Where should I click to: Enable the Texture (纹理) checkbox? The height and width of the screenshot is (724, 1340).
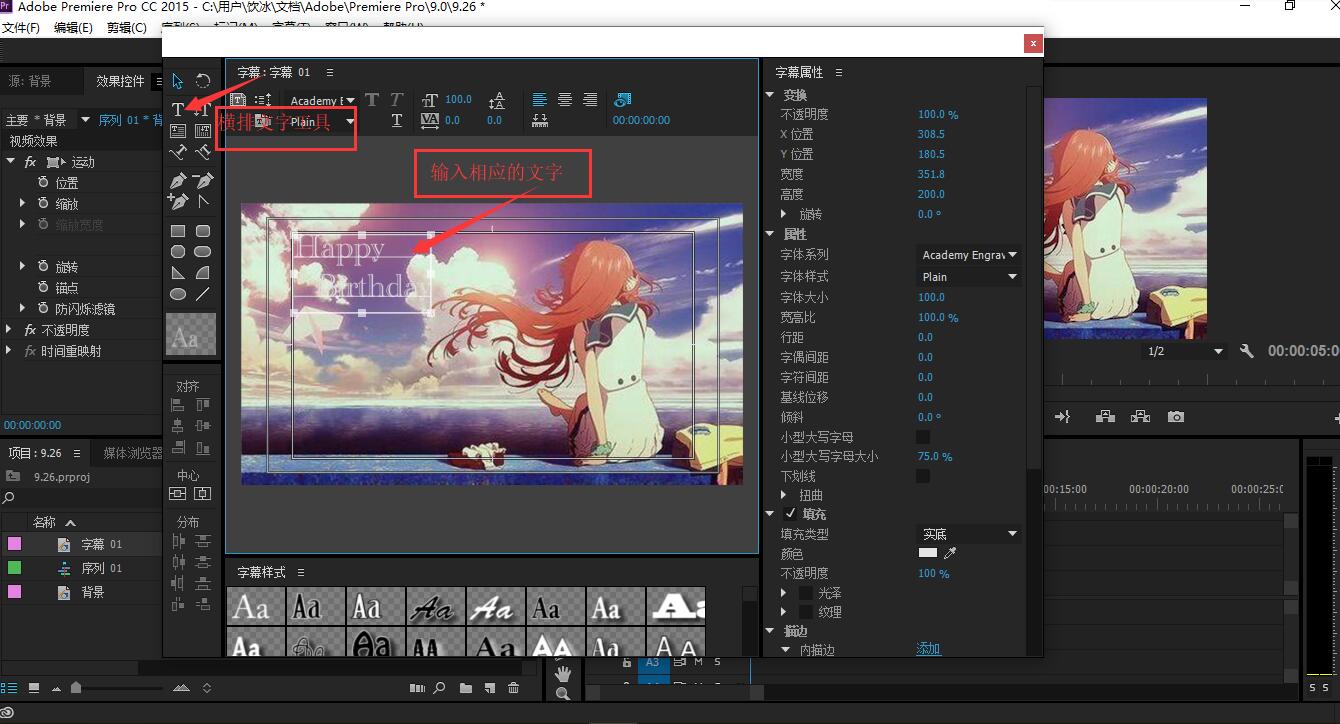click(x=805, y=612)
